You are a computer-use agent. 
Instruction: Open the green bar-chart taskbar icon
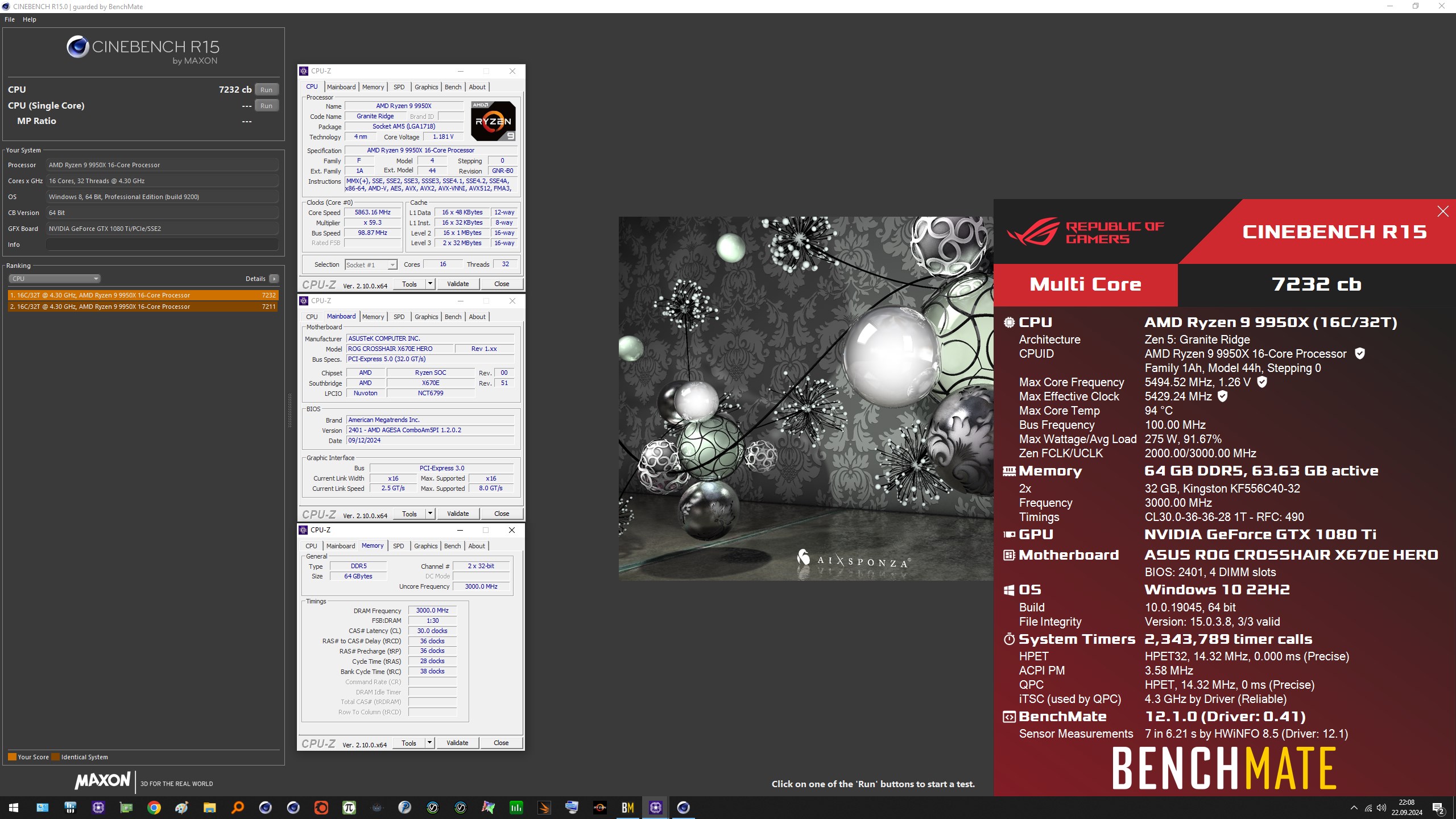(x=516, y=808)
